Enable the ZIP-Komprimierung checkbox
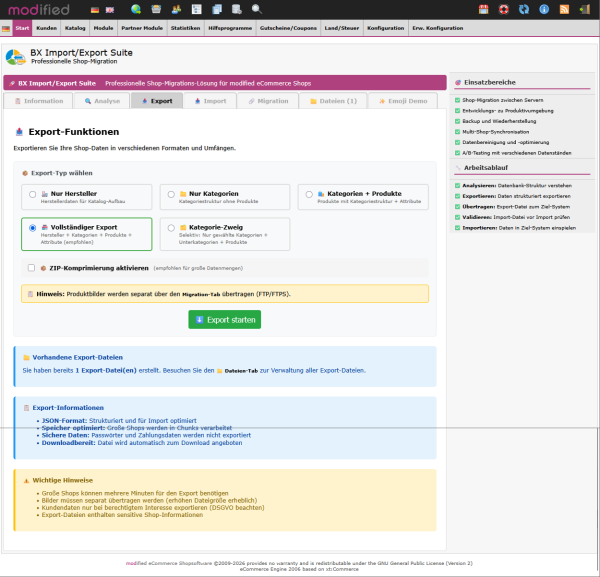Viewport: 600px width, 577px height. [x=32, y=268]
